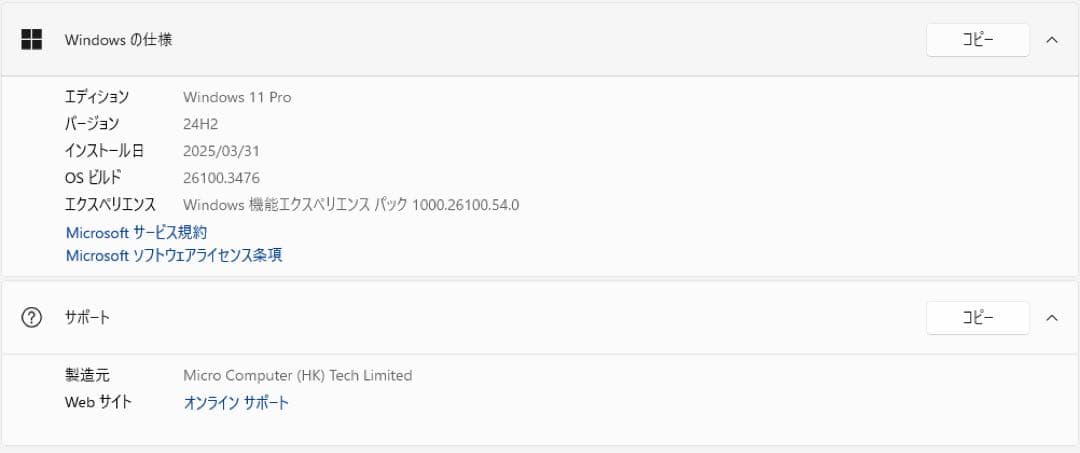Screen dimensions: 1080x453
Task: Click the OS build number 26100.3476
Action: pyautogui.click(x=220, y=178)
